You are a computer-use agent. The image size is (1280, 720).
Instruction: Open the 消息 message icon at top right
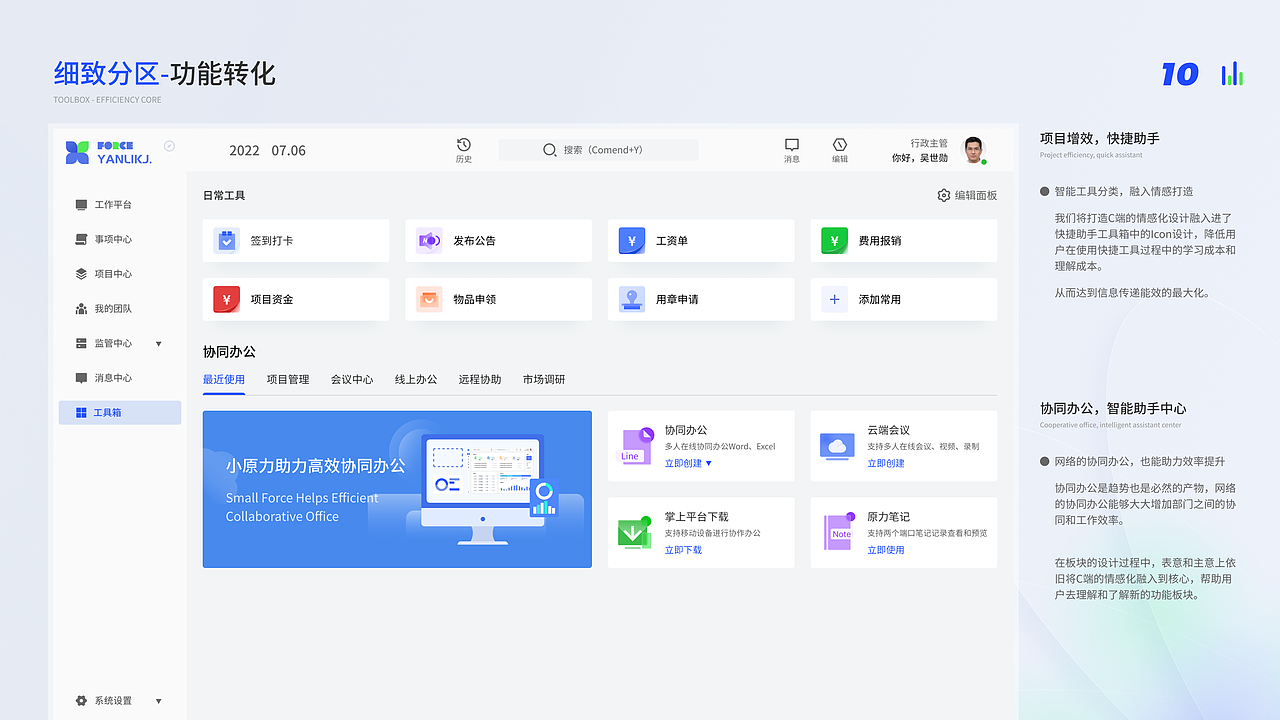[791, 144]
